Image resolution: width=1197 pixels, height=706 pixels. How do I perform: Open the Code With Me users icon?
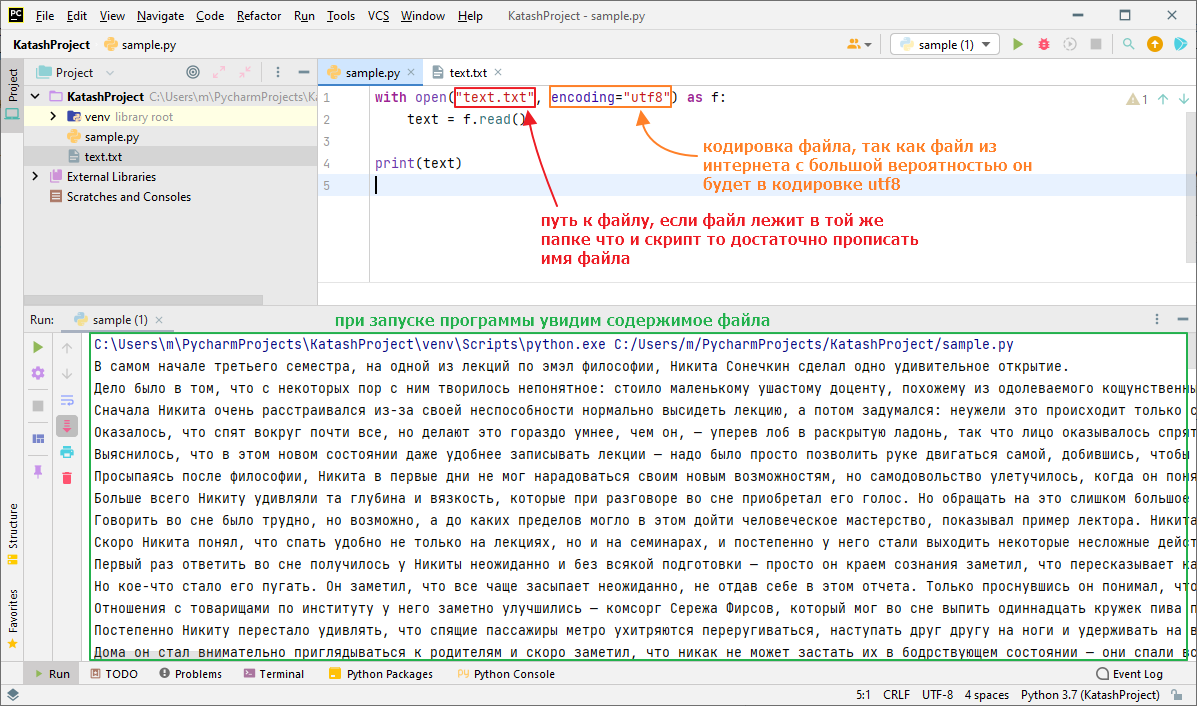pyautogui.click(x=853, y=44)
